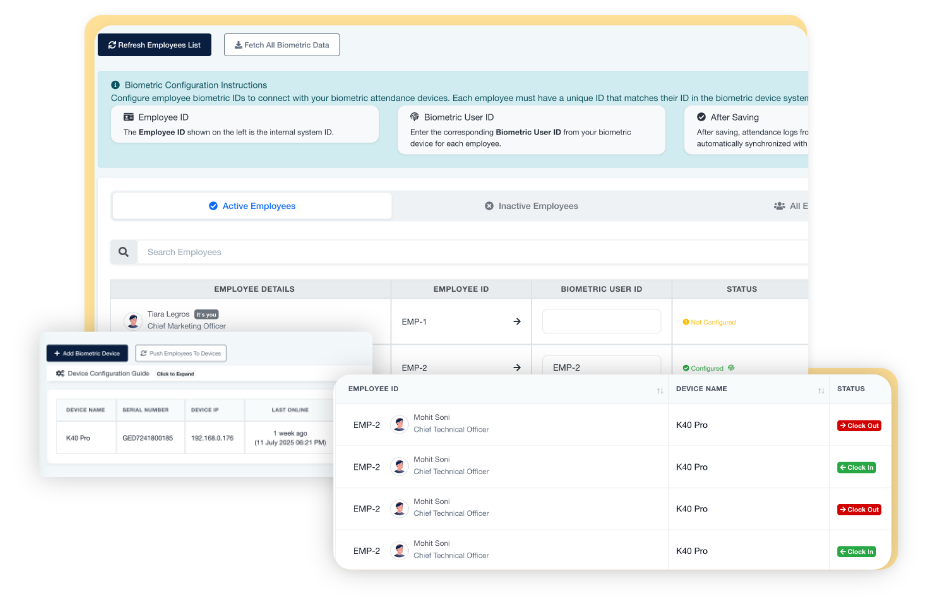Click the "1 week ago" last online cell
This screenshot has height=609, width=931.
(x=290, y=438)
